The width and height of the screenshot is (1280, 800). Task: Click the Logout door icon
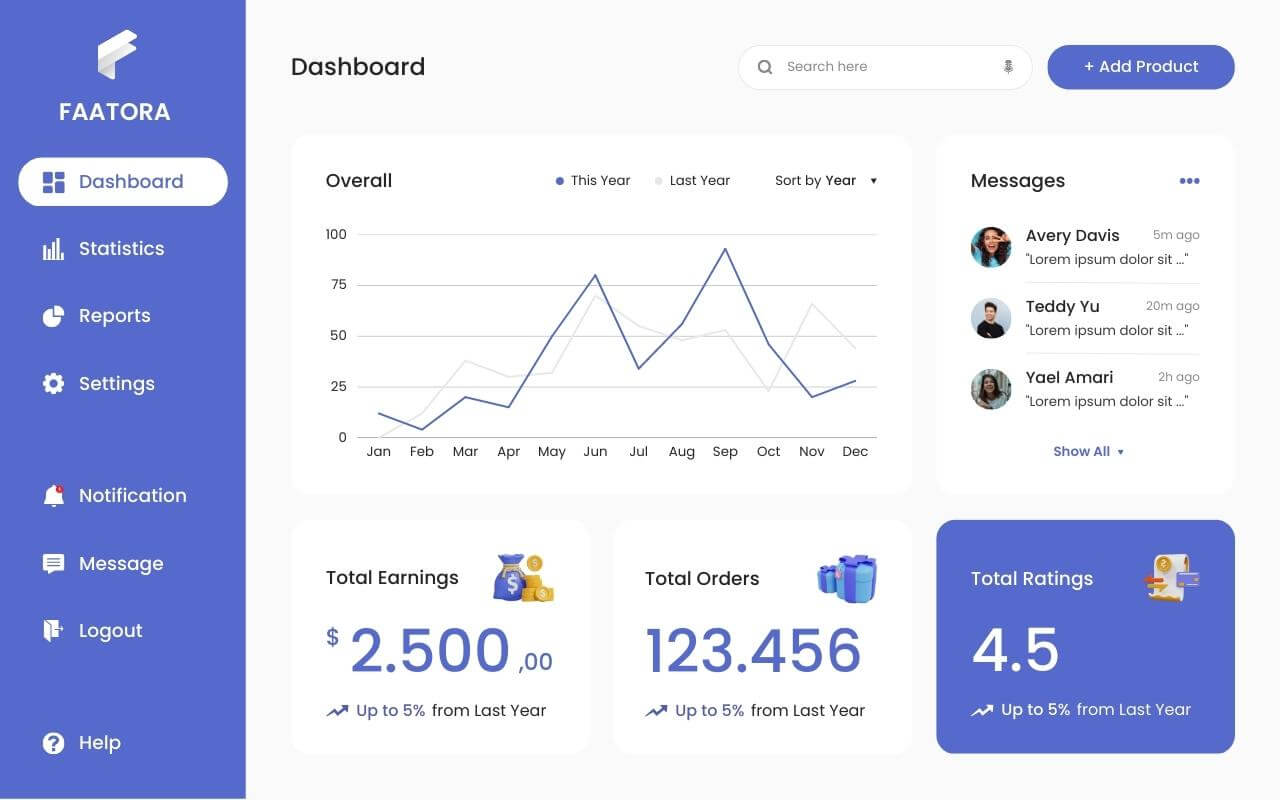(54, 630)
